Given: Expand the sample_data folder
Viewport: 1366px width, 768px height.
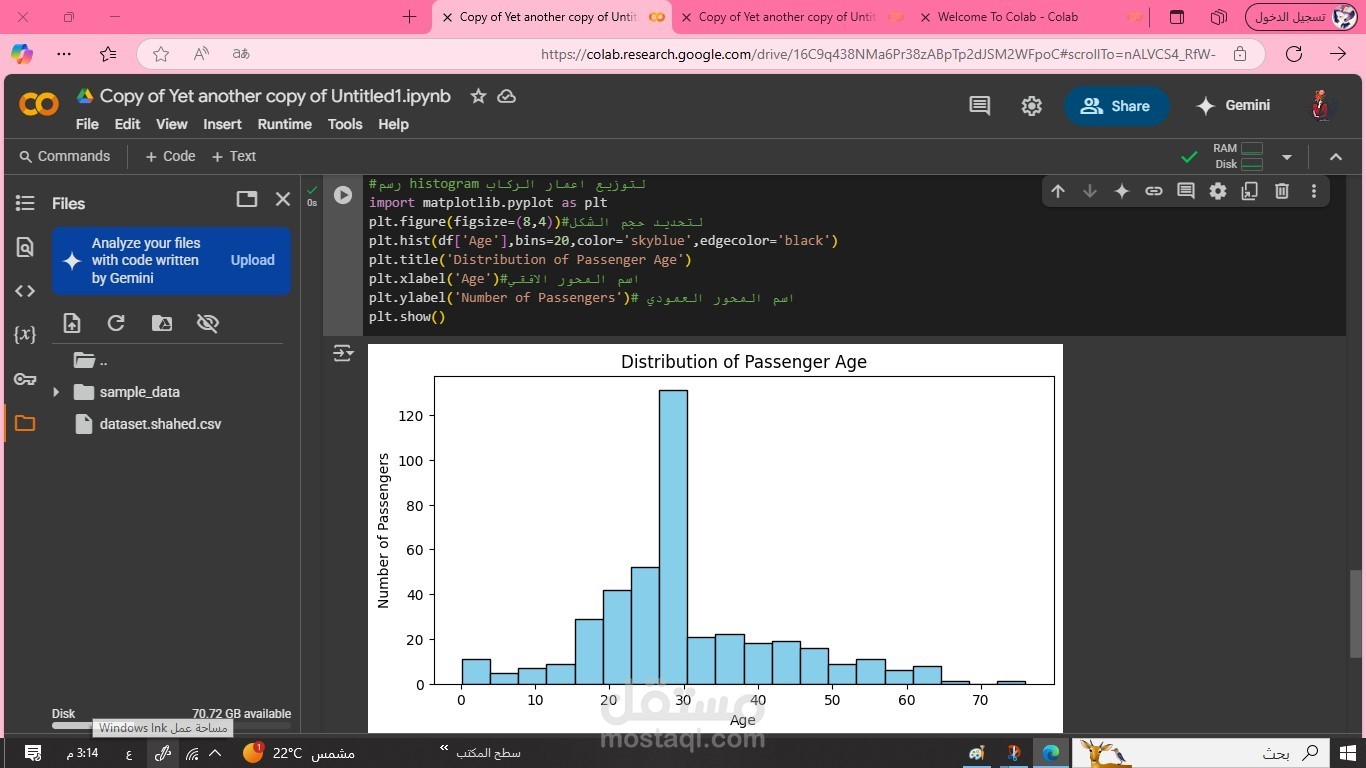Looking at the screenshot, I should (x=56, y=392).
